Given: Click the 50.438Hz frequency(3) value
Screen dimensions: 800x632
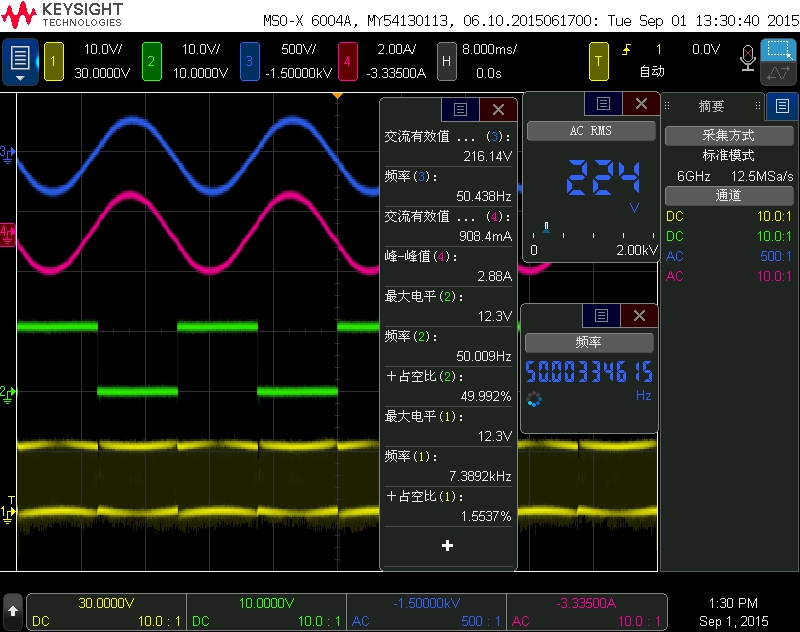Looking at the screenshot, I should (484, 196).
